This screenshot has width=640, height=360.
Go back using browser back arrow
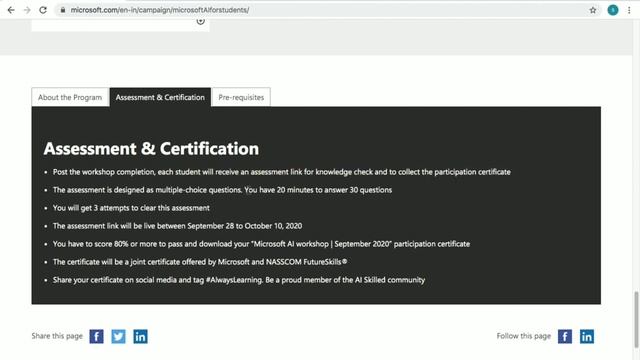[x=11, y=10]
